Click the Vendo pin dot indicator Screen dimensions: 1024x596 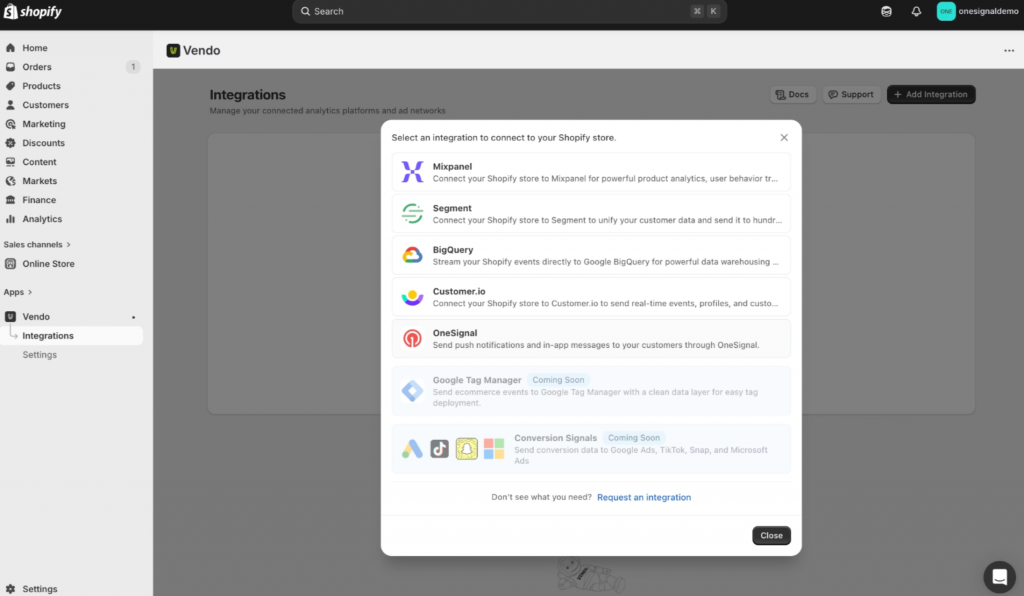coord(133,317)
